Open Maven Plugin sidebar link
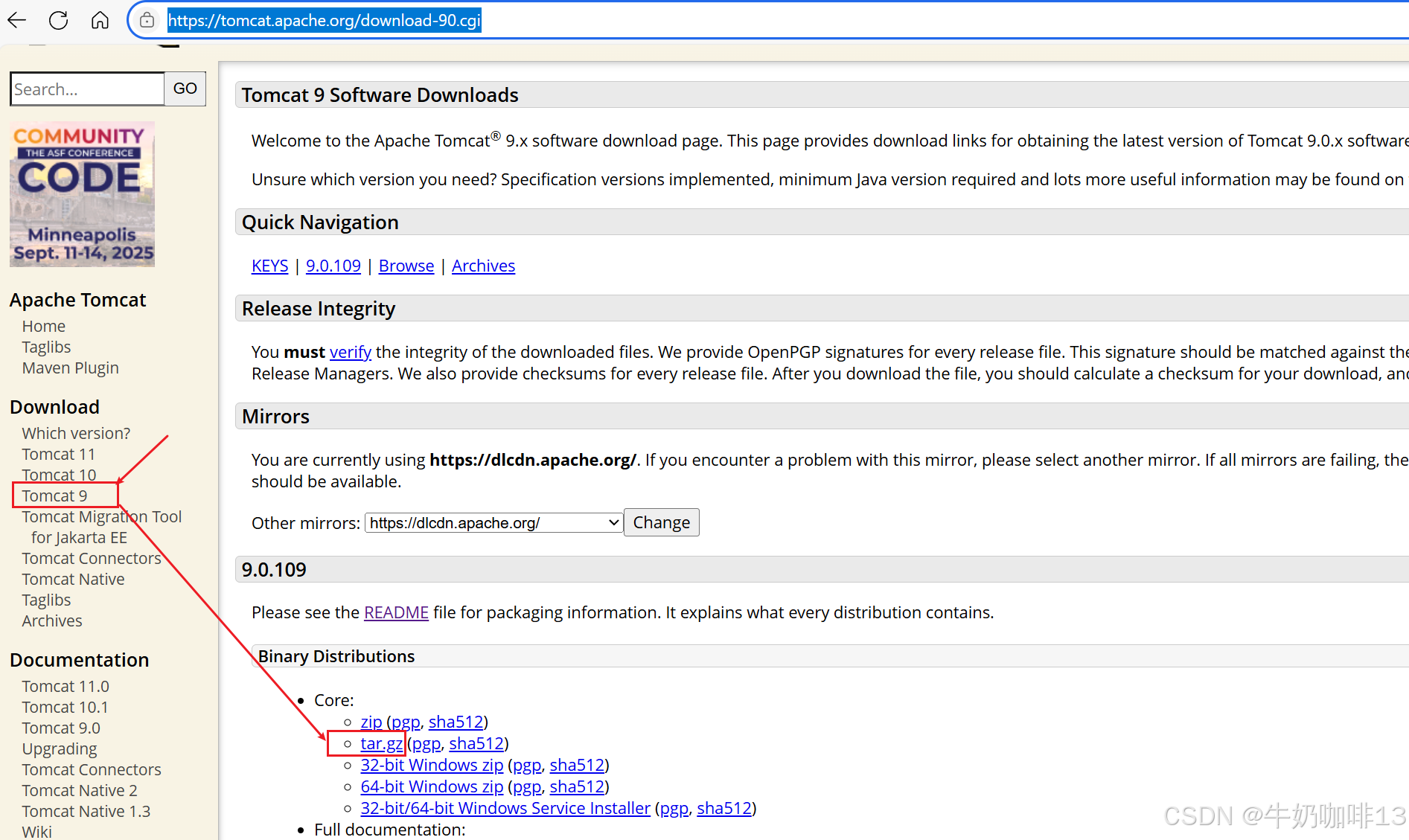The height and width of the screenshot is (840, 1409). point(70,368)
